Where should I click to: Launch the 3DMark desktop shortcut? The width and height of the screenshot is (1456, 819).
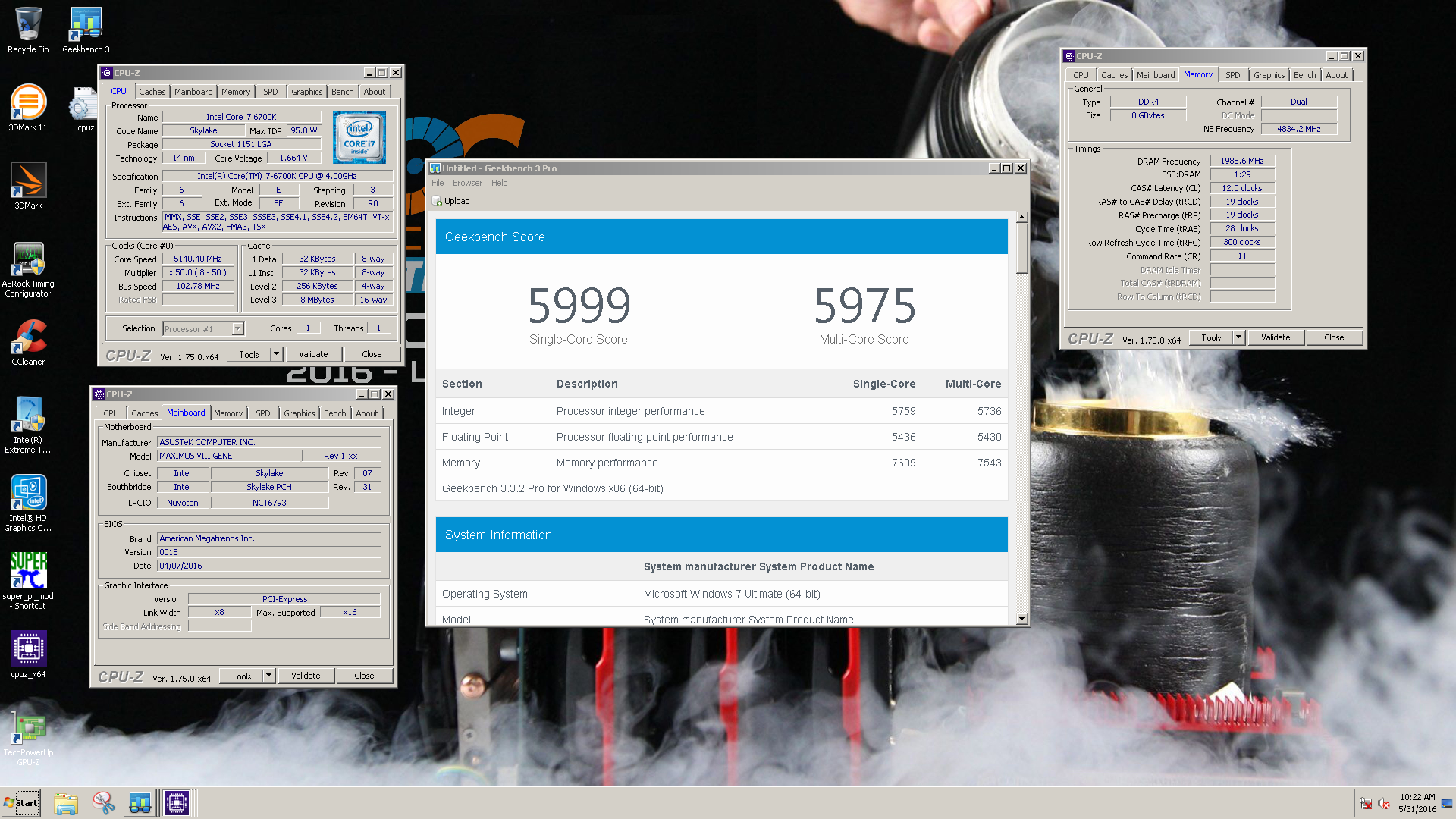point(28,187)
